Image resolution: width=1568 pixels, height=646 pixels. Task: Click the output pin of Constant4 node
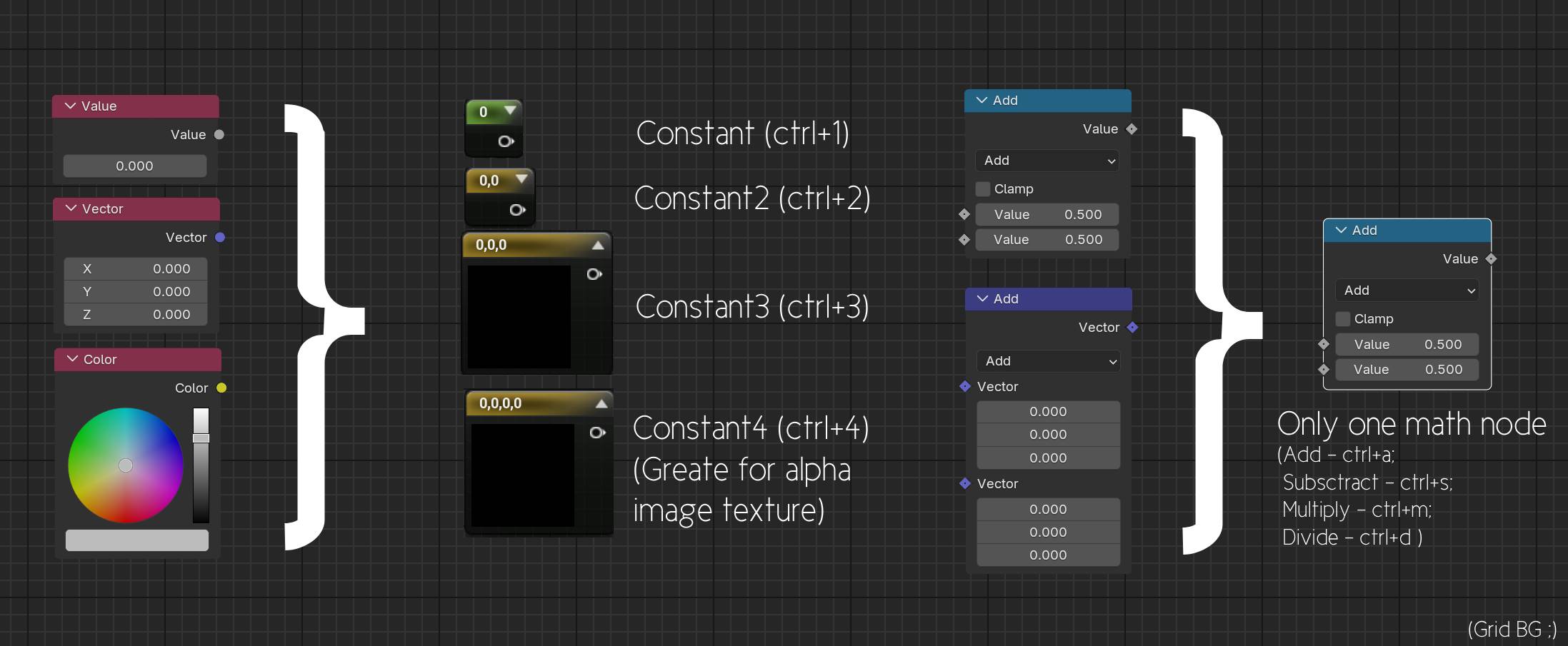[597, 433]
